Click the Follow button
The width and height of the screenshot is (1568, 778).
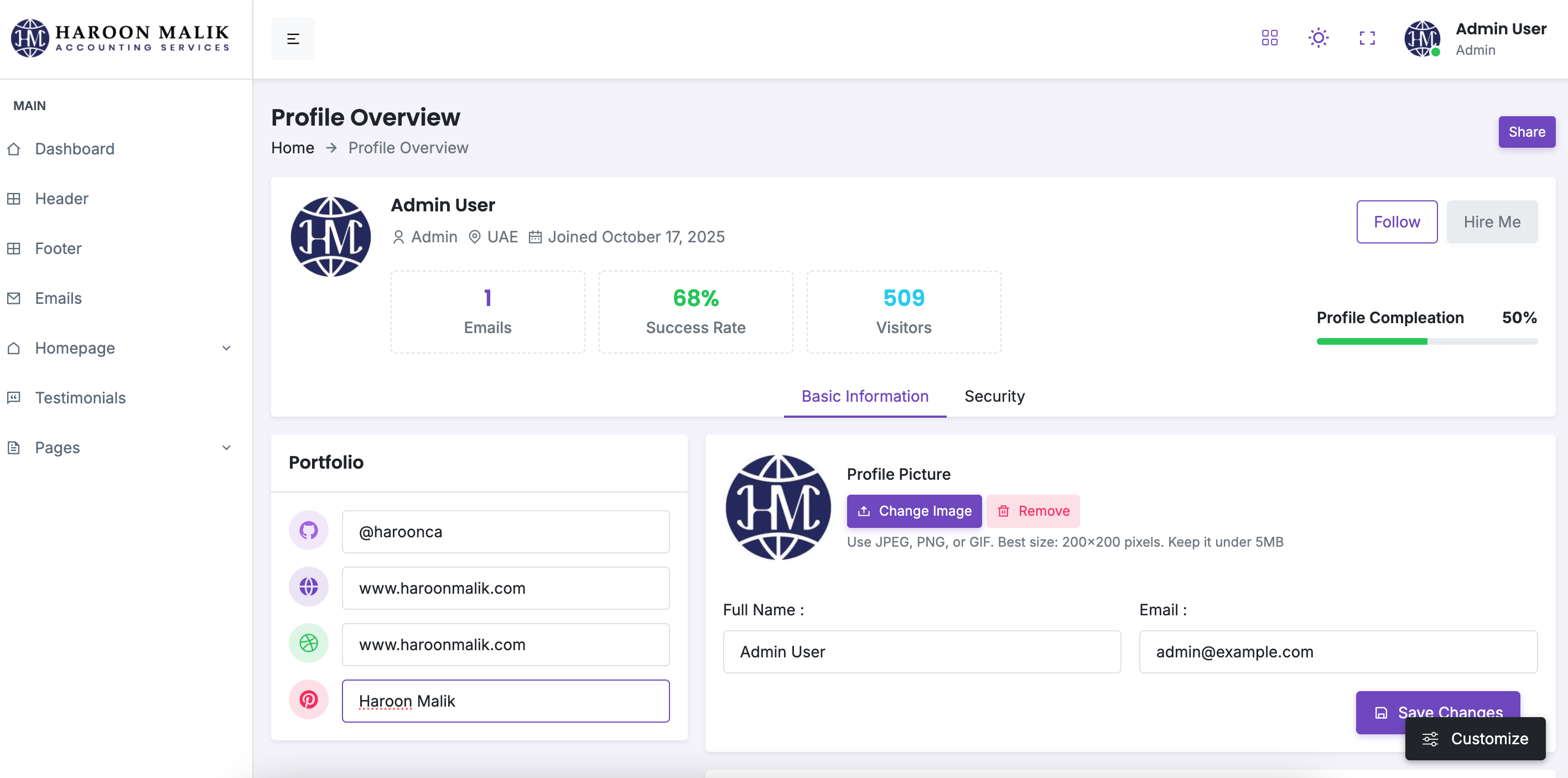tap(1396, 222)
